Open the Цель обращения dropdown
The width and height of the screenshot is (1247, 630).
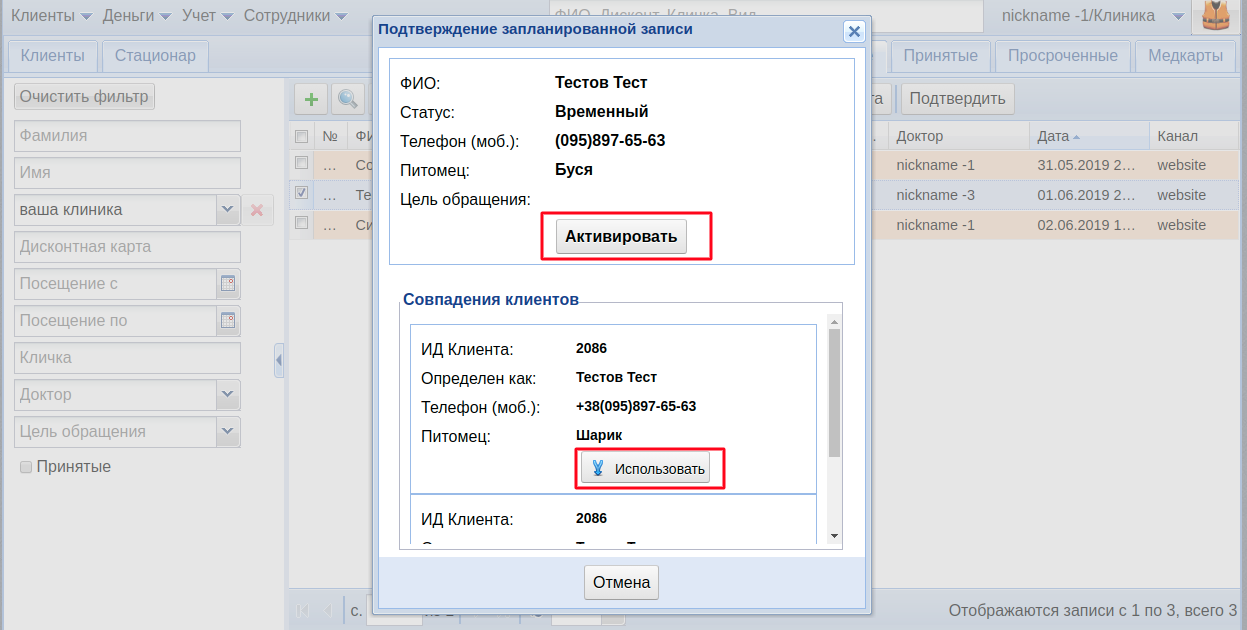pos(228,432)
